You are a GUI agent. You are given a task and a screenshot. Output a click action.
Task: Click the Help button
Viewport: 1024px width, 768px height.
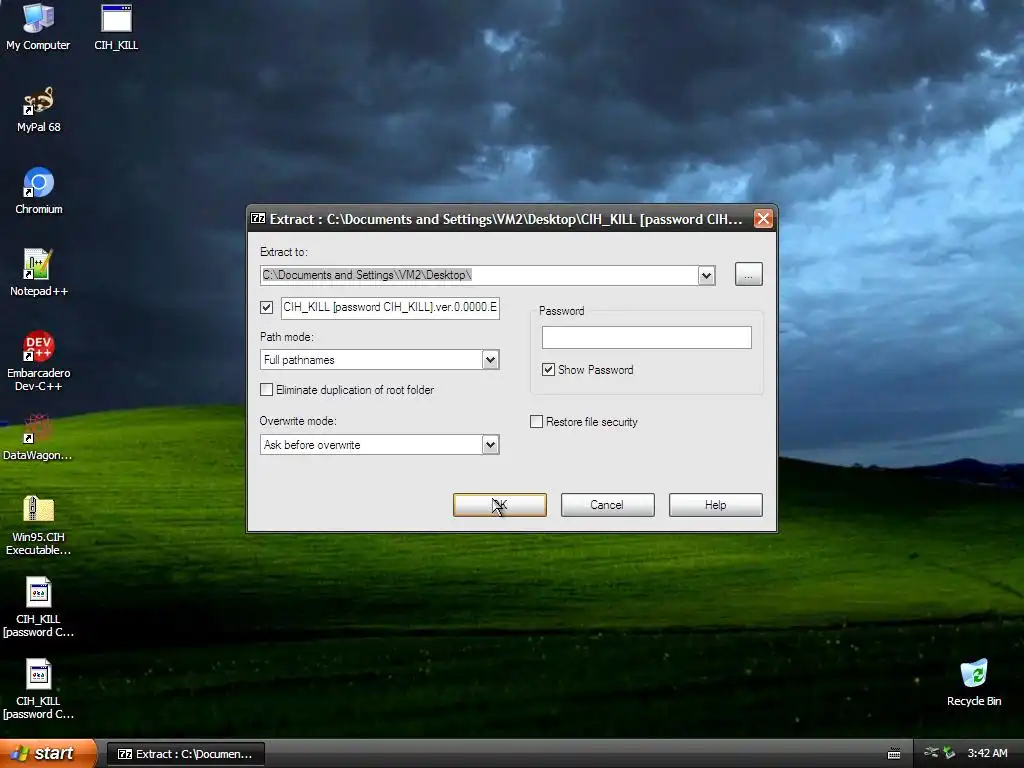click(x=716, y=505)
